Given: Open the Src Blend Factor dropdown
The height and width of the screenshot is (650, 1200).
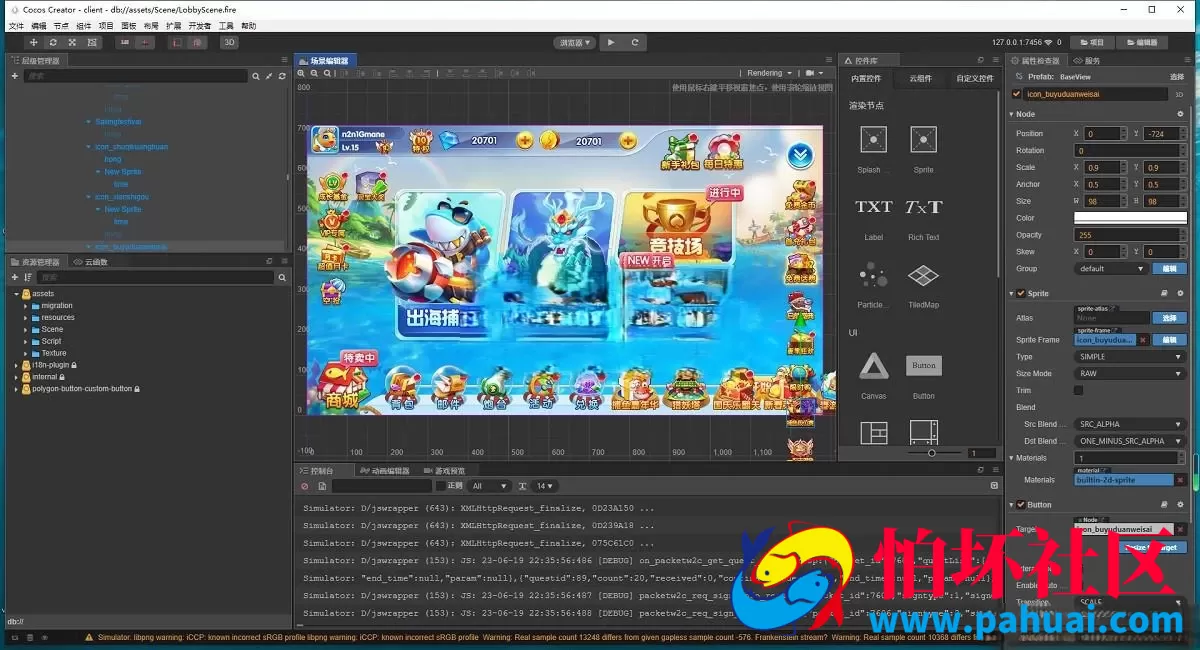Looking at the screenshot, I should 1129,424.
